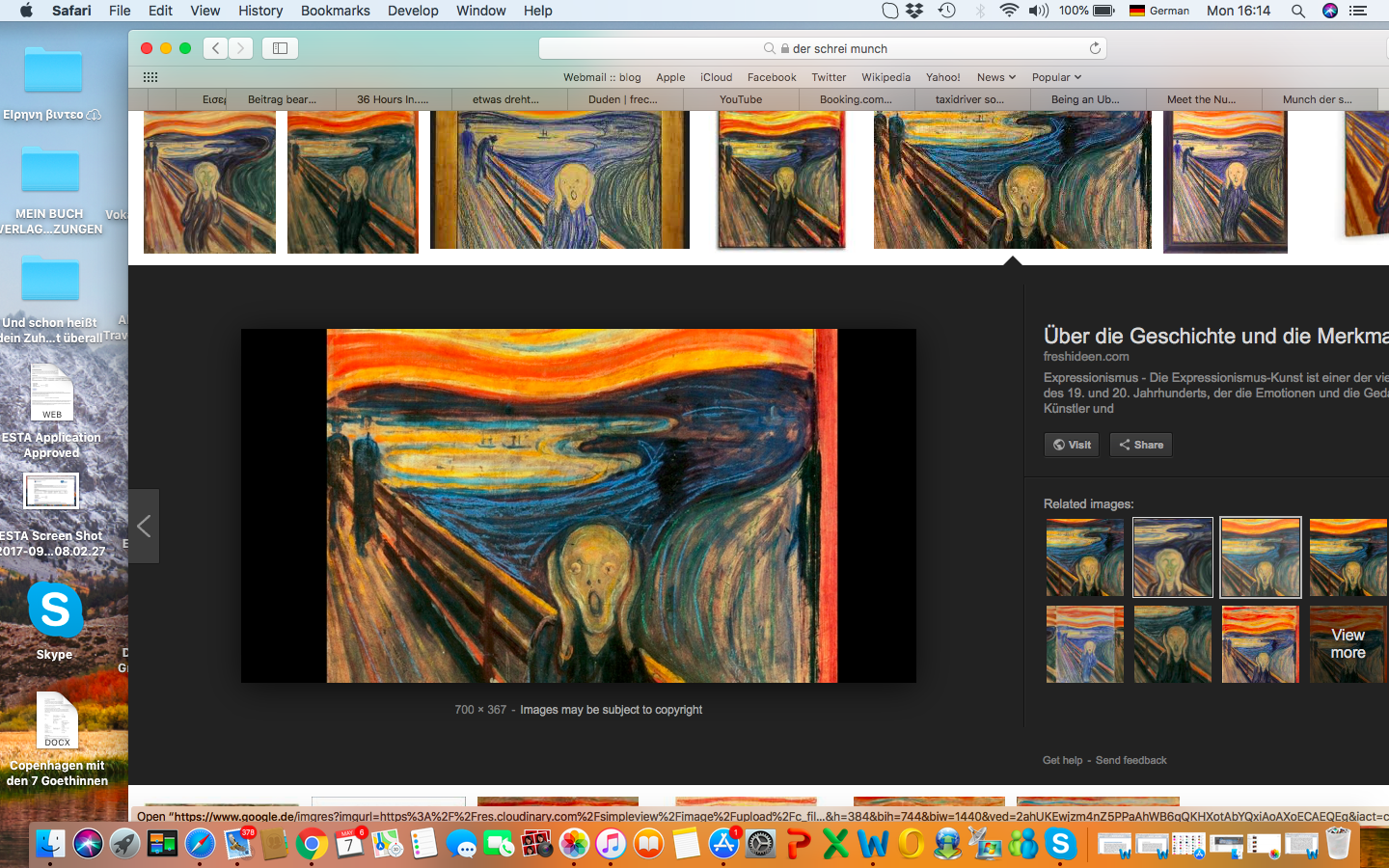Click the Send feedback link
Viewport: 1389px width, 868px height.
(x=1130, y=760)
